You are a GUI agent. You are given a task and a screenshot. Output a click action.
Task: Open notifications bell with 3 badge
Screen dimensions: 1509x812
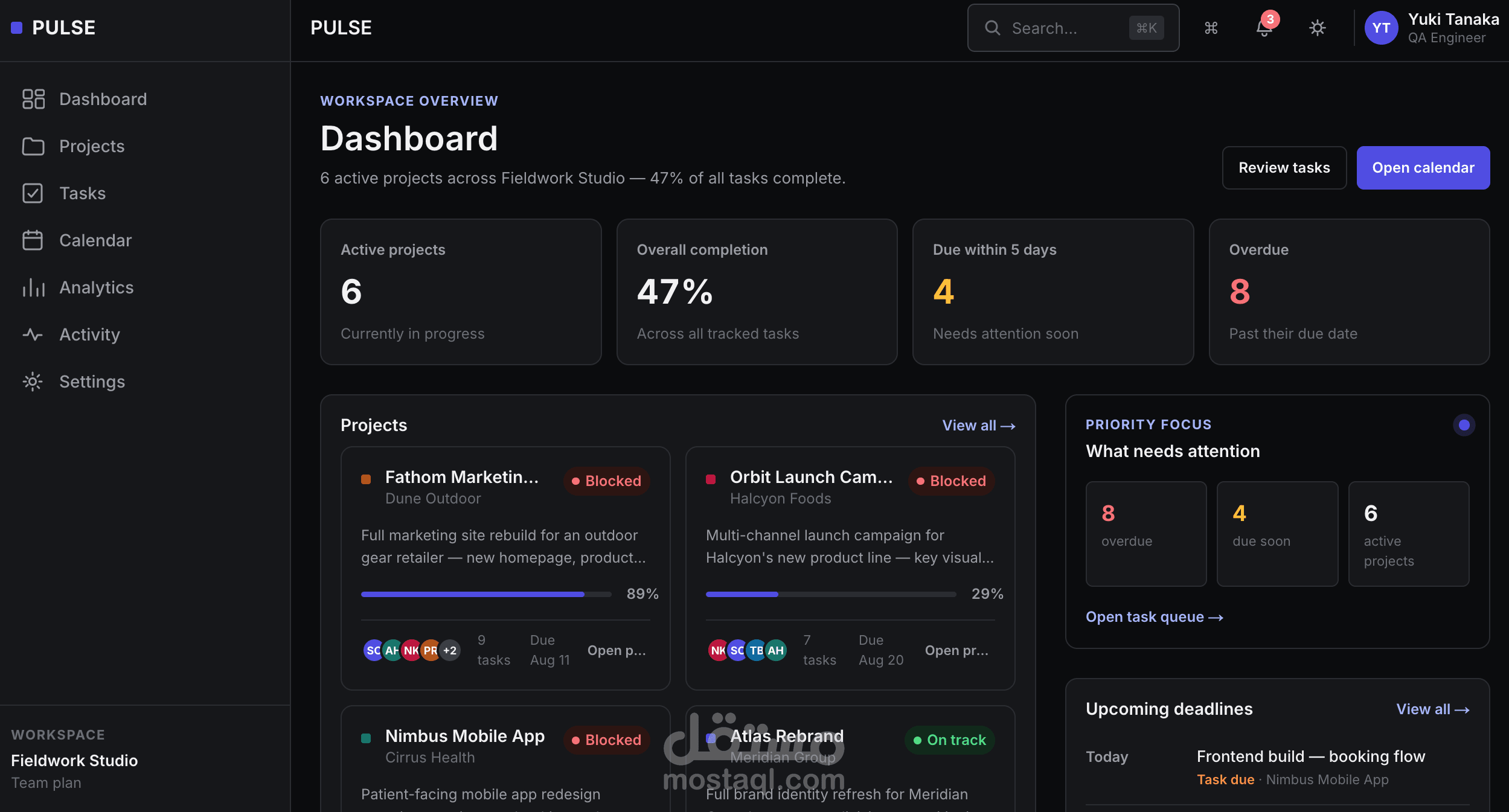coord(1264,28)
